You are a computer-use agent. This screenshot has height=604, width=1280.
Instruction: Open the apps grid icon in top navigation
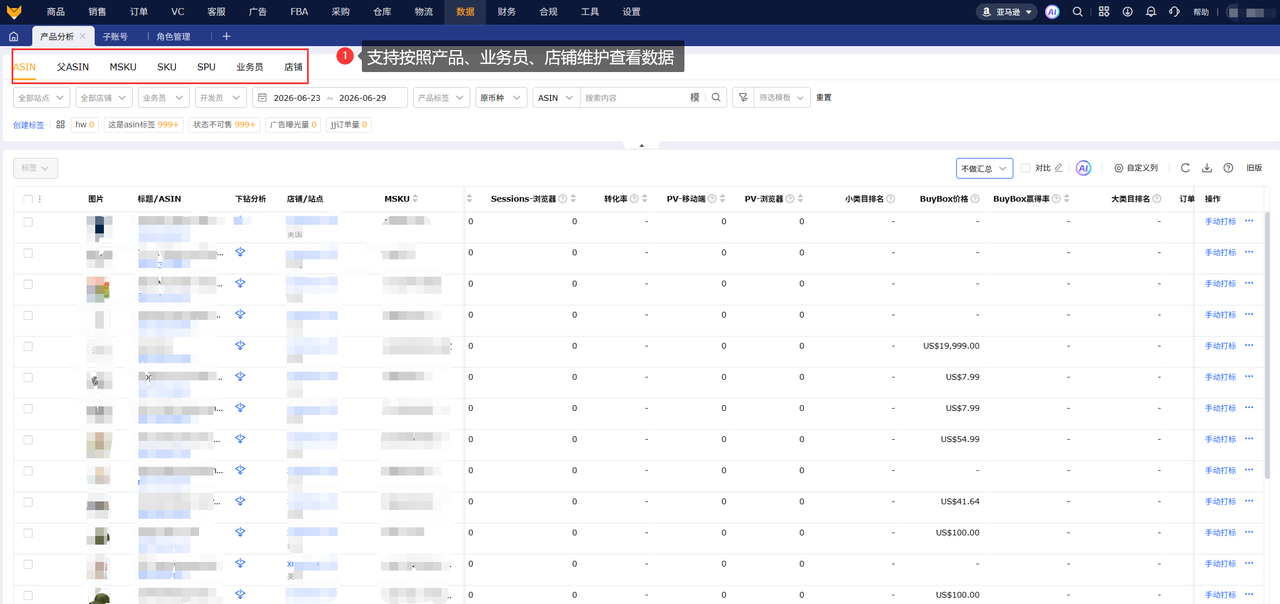click(1104, 12)
